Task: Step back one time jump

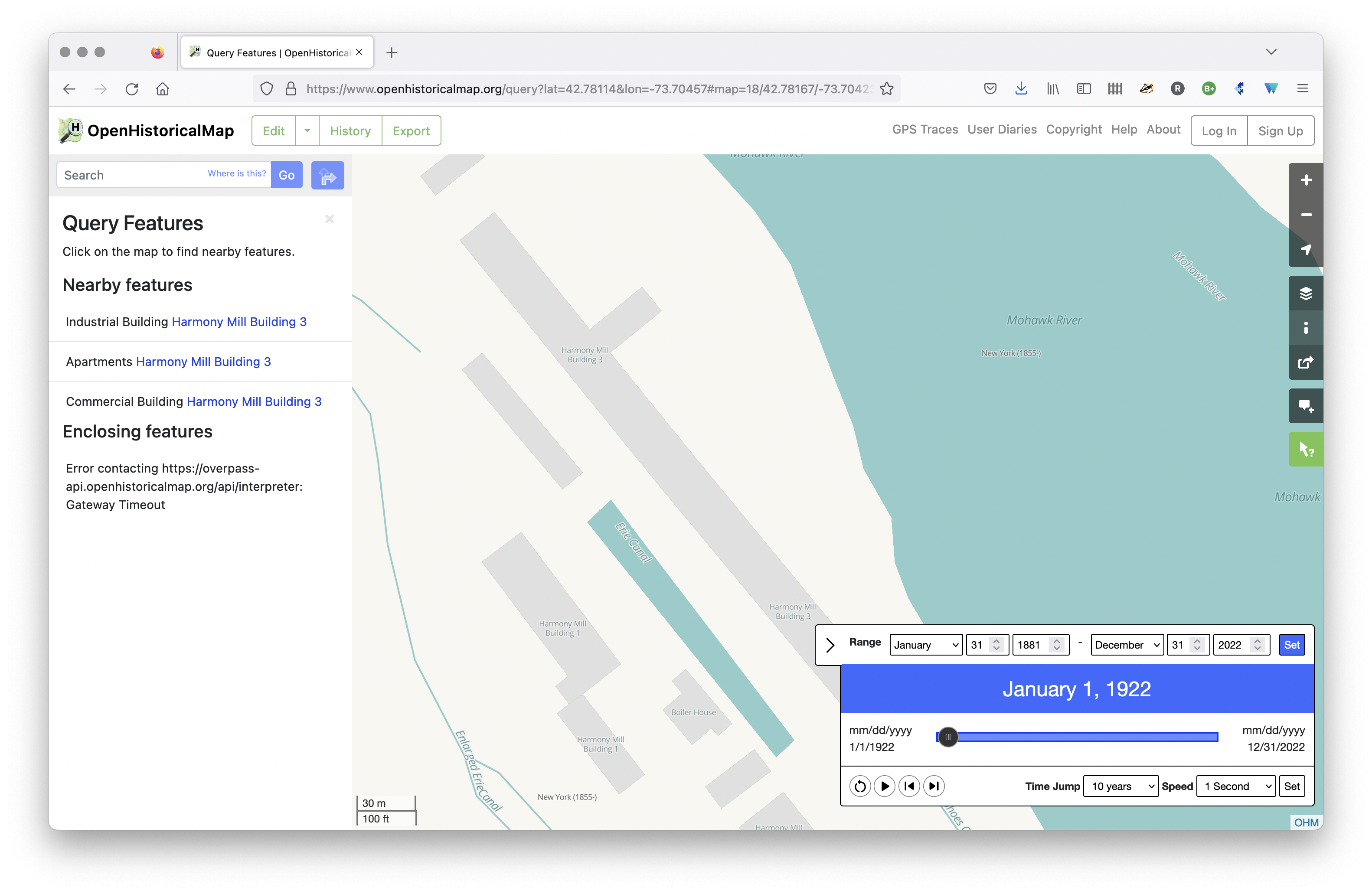Action: point(909,786)
